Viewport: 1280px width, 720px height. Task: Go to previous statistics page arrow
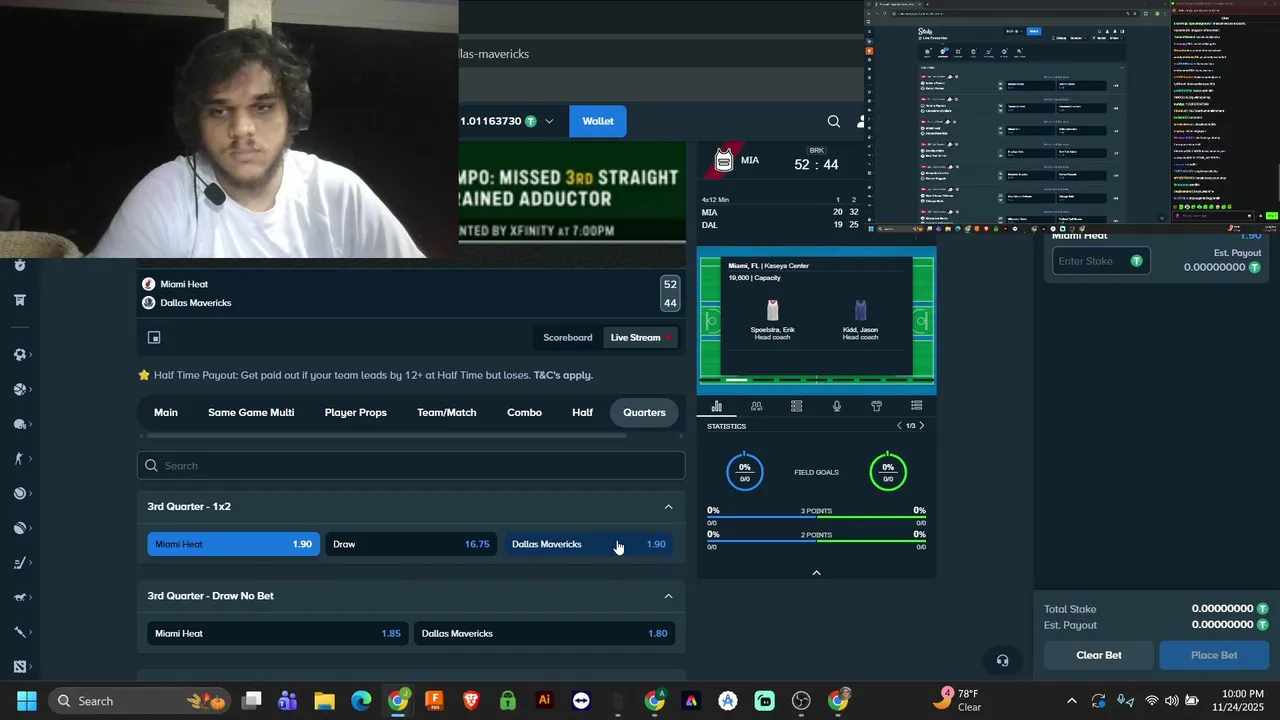coord(899,426)
